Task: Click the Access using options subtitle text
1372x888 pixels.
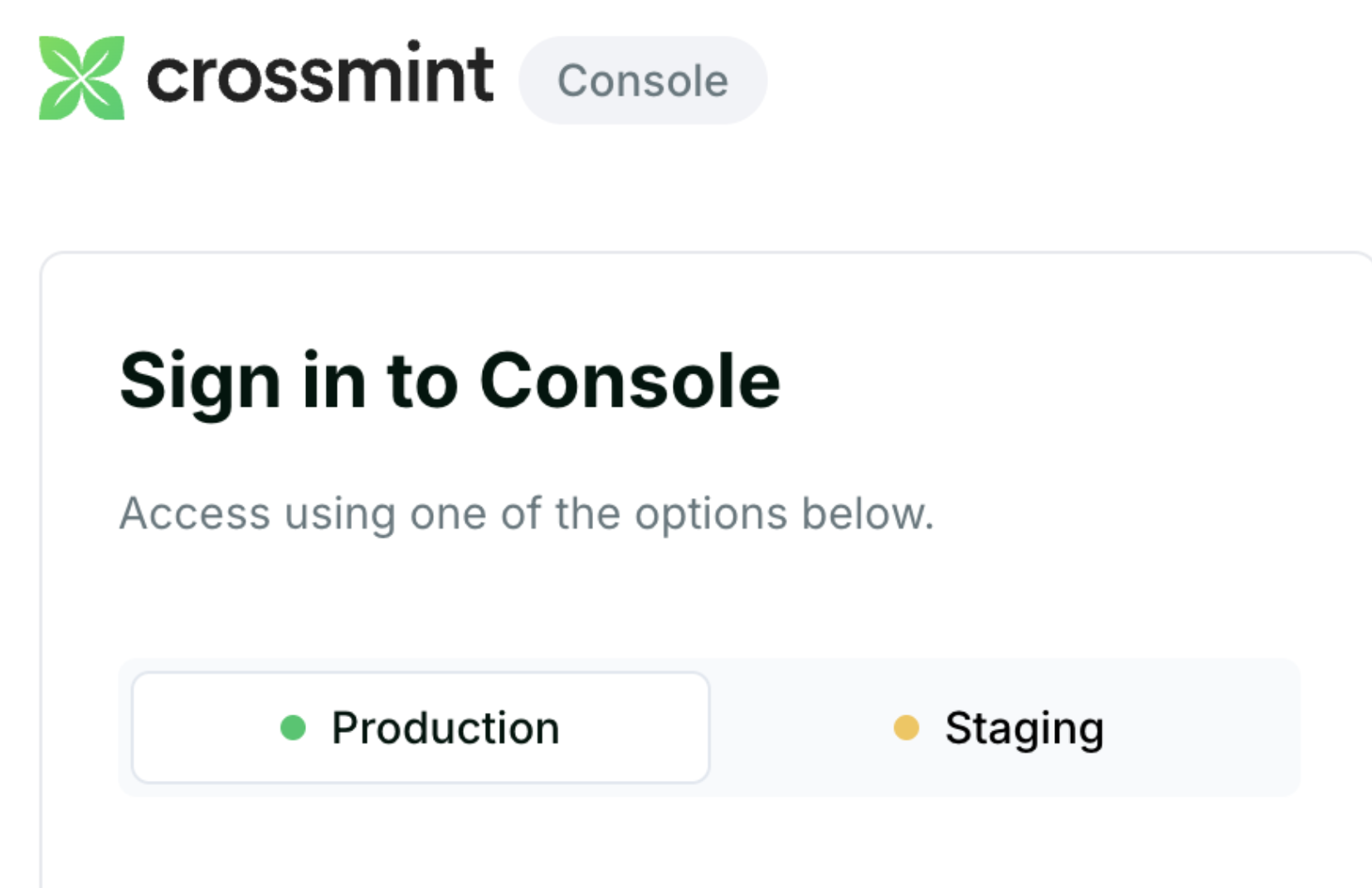Action: (527, 513)
